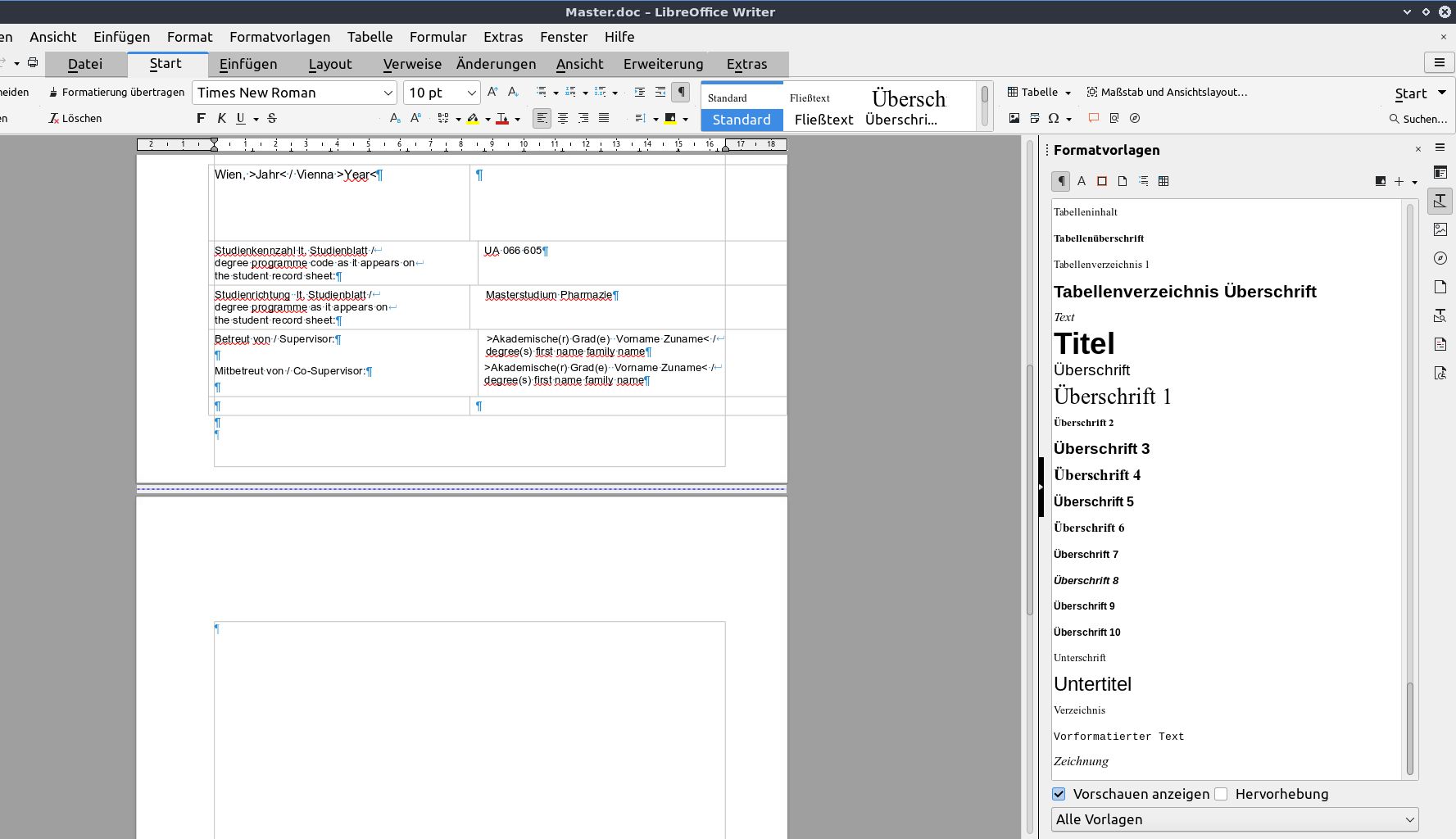Viewport: 1456px width, 839px height.
Task: Toggle paragraph styles button in Formatvorlagen
Action: point(1061,181)
